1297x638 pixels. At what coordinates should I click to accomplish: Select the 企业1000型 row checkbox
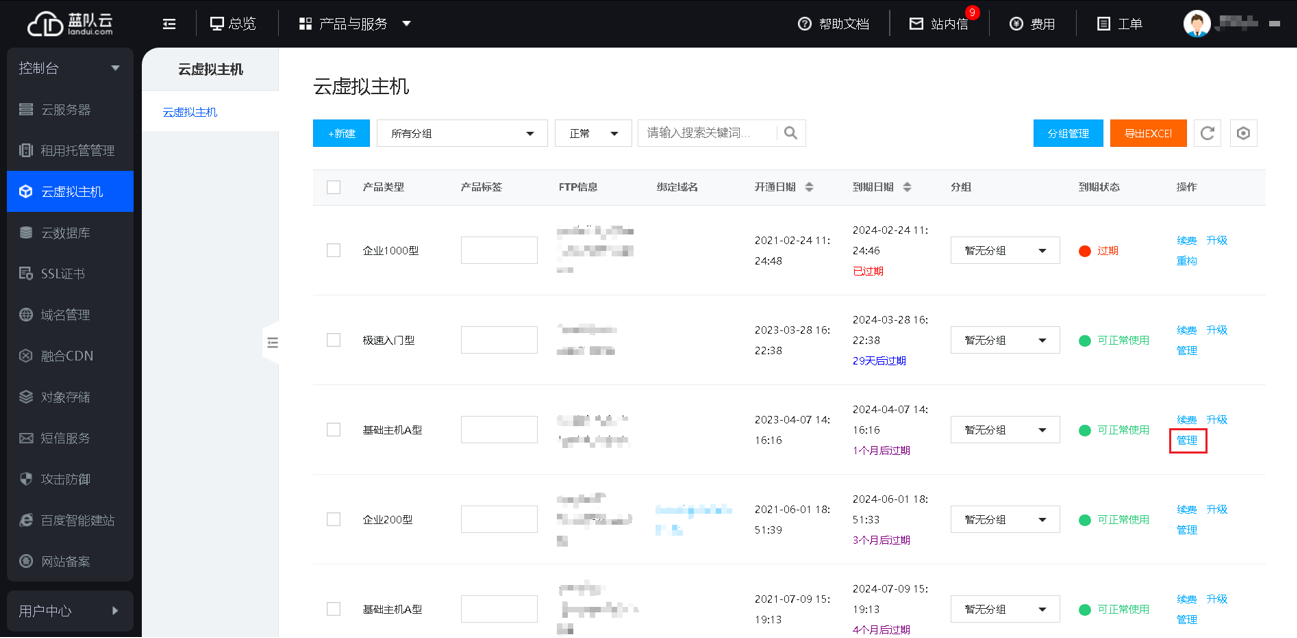333,250
